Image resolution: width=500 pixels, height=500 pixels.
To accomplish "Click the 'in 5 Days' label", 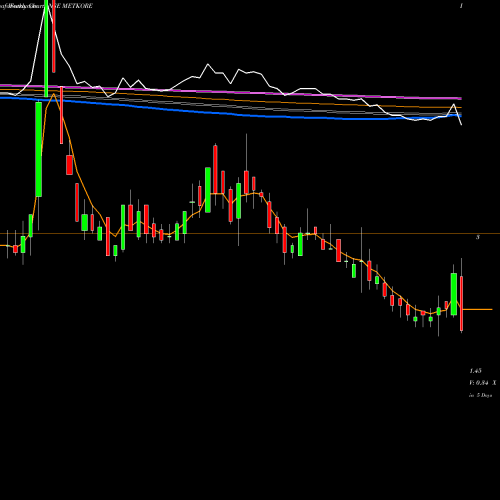I will coord(480,395).
